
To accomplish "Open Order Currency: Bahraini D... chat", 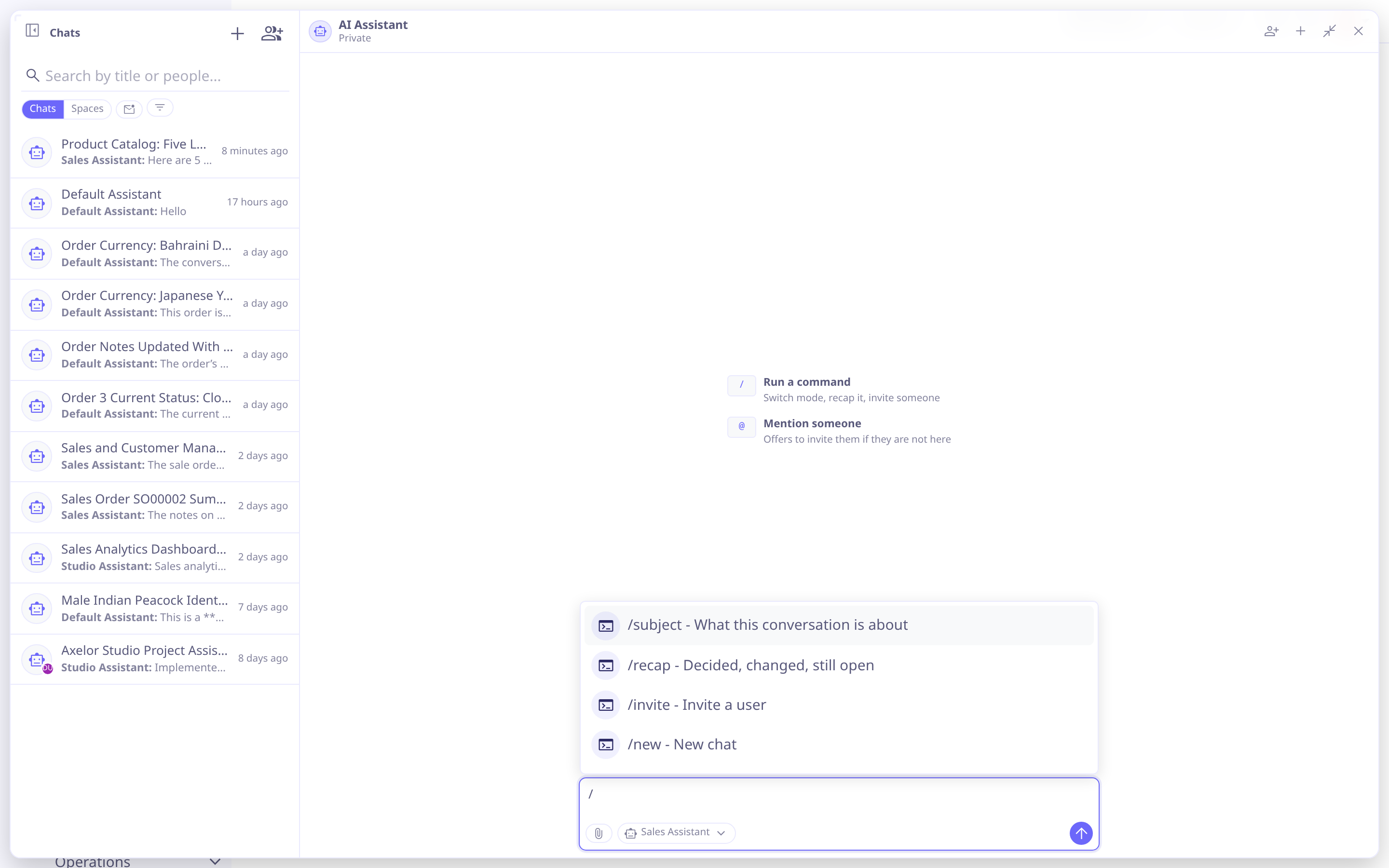I will [x=154, y=254].
